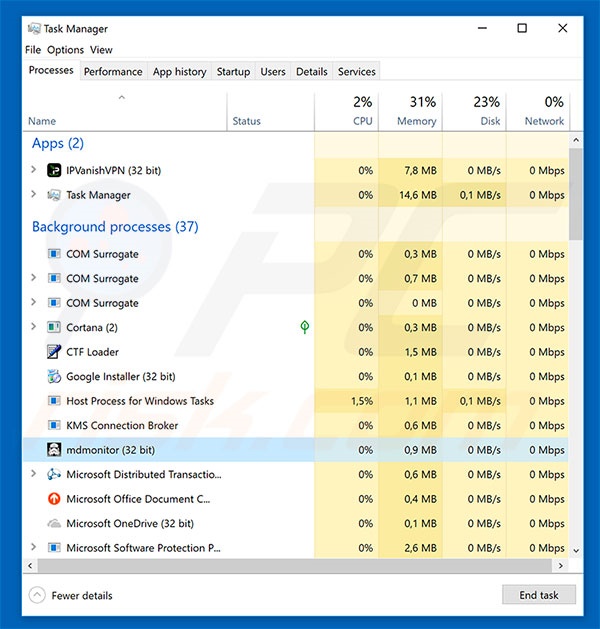Click the Host Process for Windows Tasks icon
Image resolution: width=600 pixels, height=629 pixels.
pos(54,401)
